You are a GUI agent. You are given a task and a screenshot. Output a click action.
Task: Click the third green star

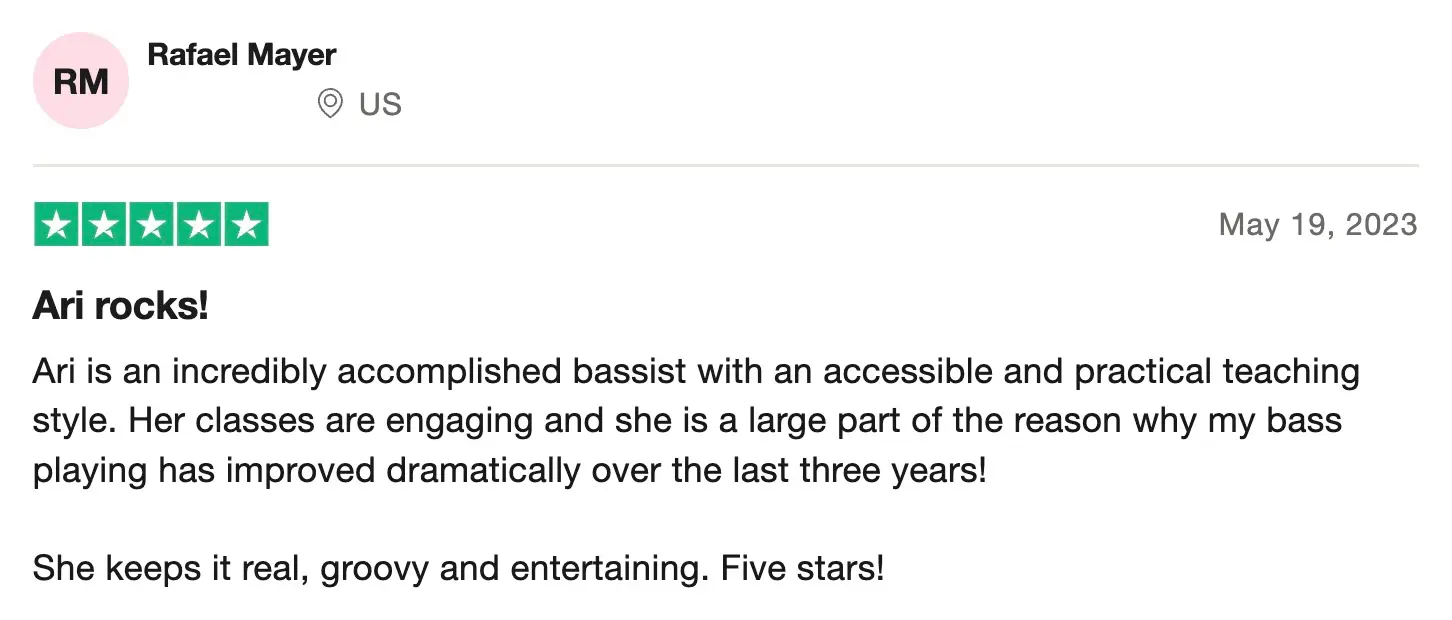(151, 224)
